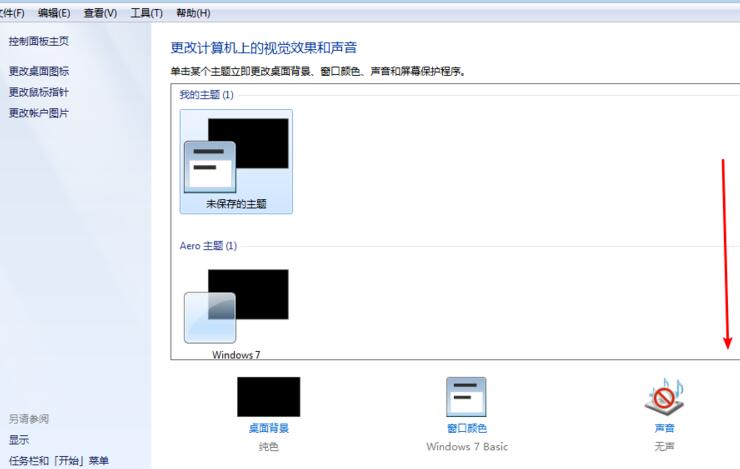This screenshot has width=740, height=469.
Task: Open the 编辑(E) menu
Action: [54, 13]
